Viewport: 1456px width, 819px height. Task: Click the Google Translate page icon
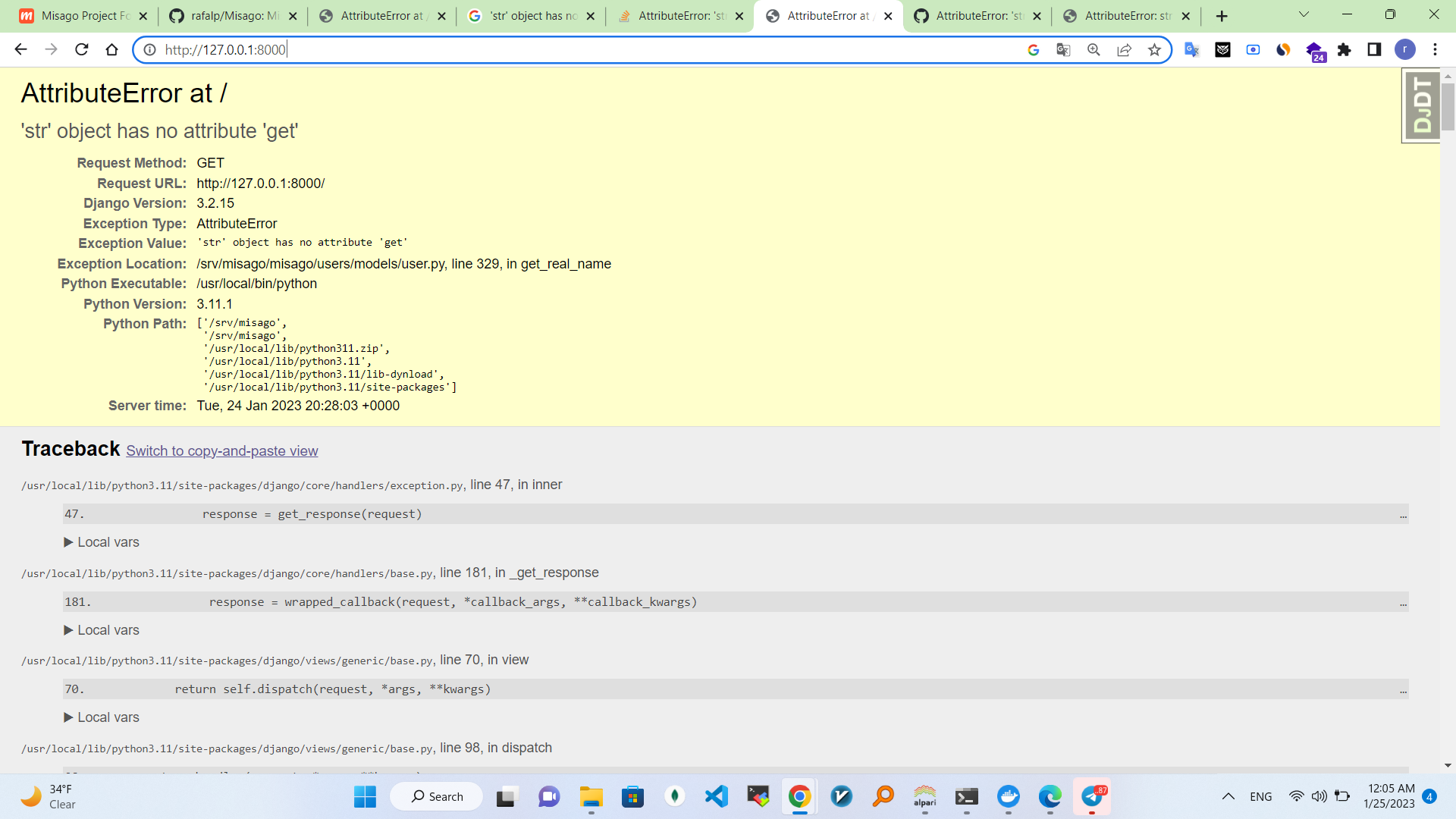[x=1063, y=50]
